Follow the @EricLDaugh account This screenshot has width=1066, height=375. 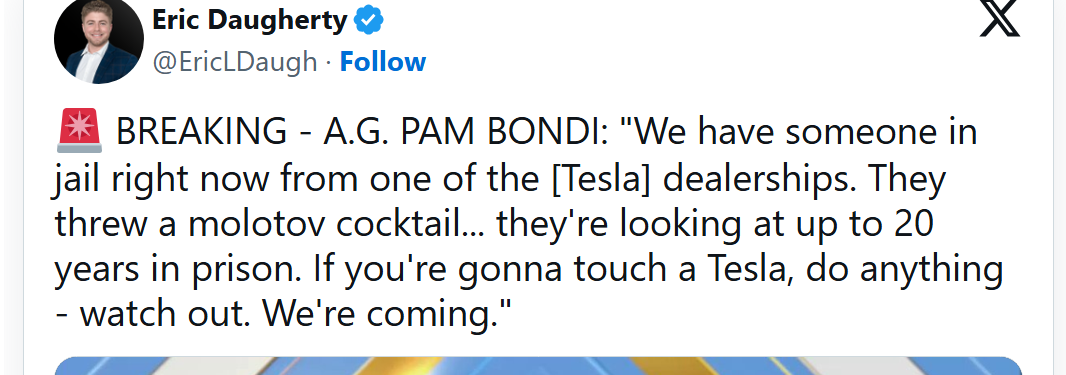[x=383, y=62]
